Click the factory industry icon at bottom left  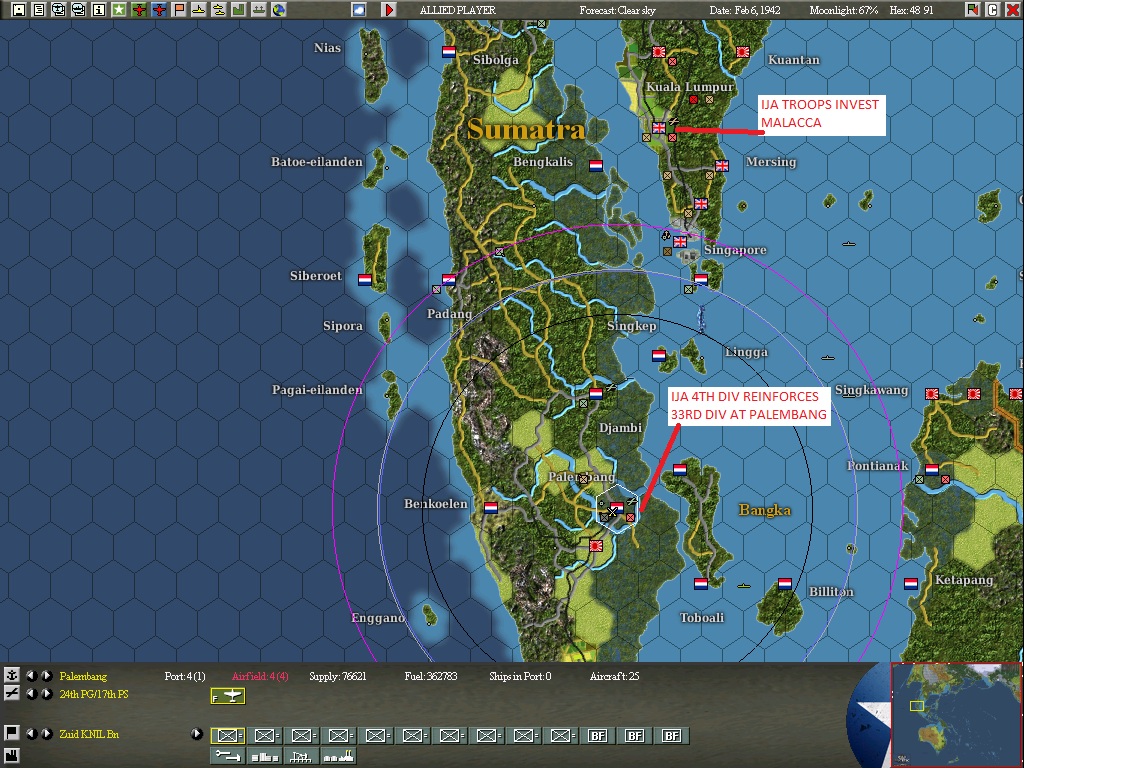coord(12,756)
